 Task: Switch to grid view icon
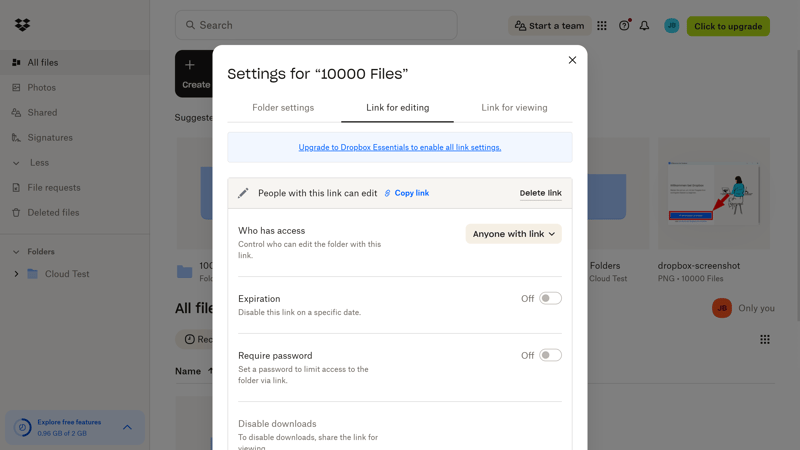[x=765, y=339]
